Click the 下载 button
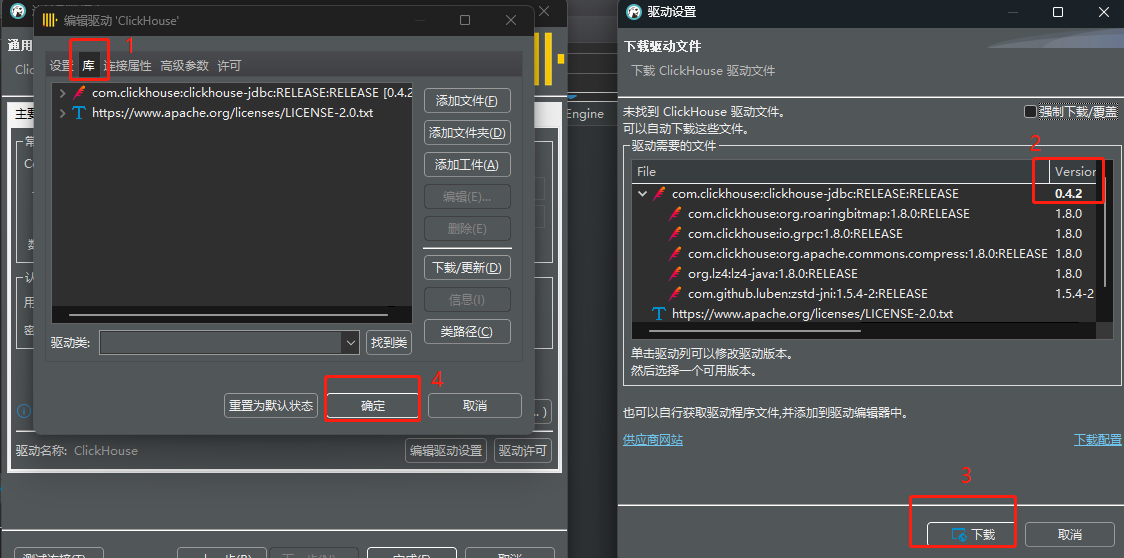The width and height of the screenshot is (1124, 558). pyautogui.click(x=972, y=534)
